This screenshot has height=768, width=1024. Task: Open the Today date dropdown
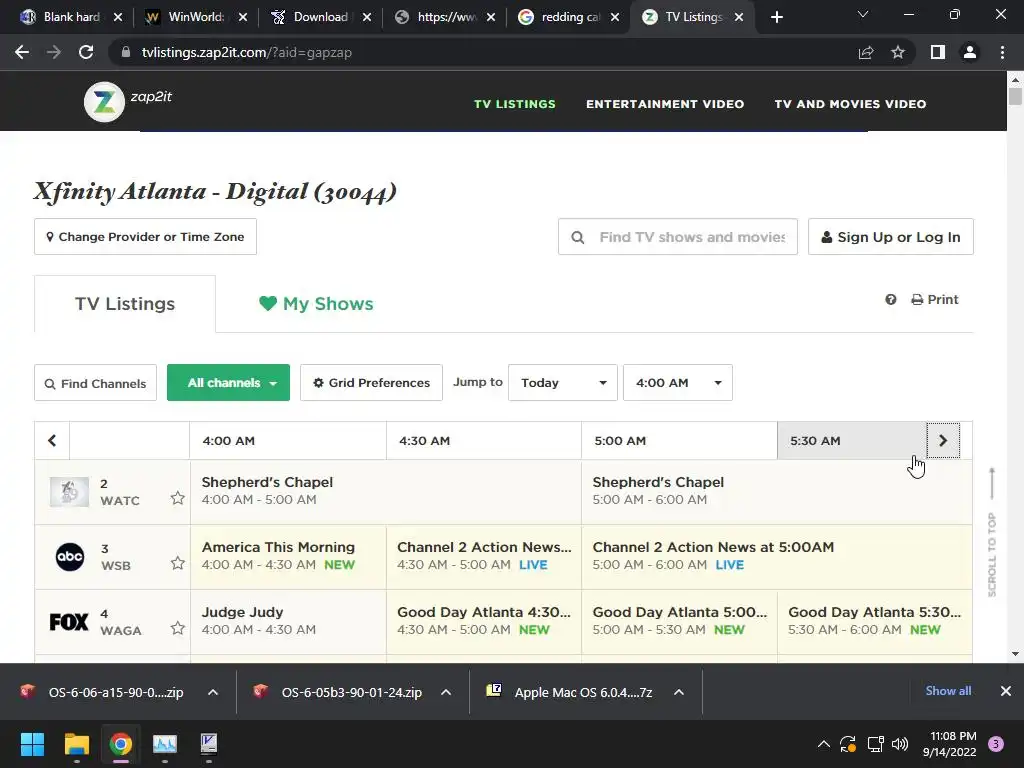(x=563, y=383)
